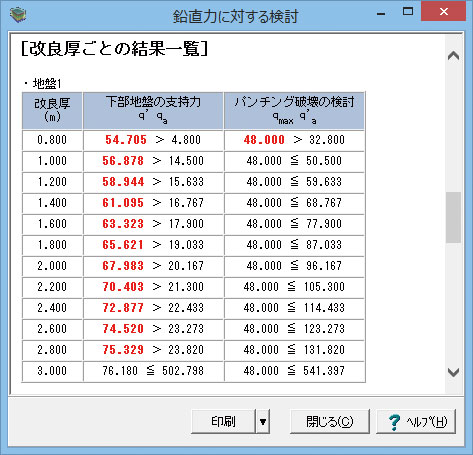Click the 印刷 print button
Image resolution: width=473 pixels, height=455 pixels.
223,422
